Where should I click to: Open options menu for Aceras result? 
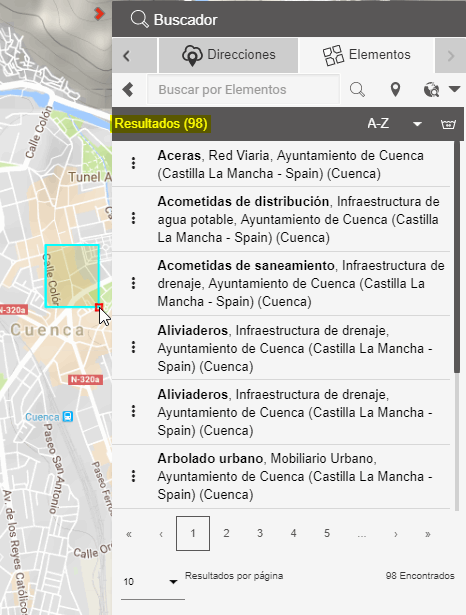(x=133, y=163)
